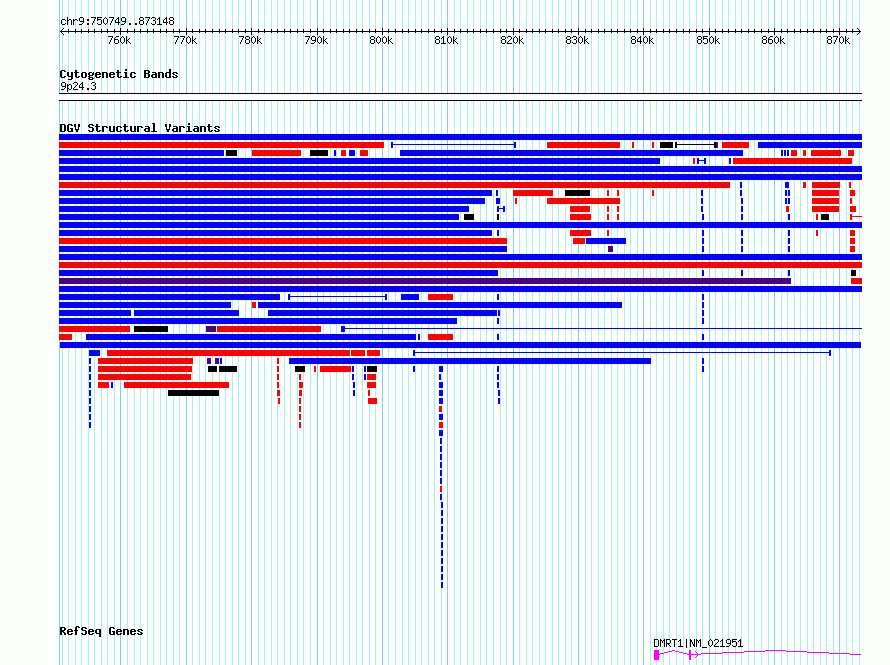Open the DGV Structural Variants track title

click(140, 128)
